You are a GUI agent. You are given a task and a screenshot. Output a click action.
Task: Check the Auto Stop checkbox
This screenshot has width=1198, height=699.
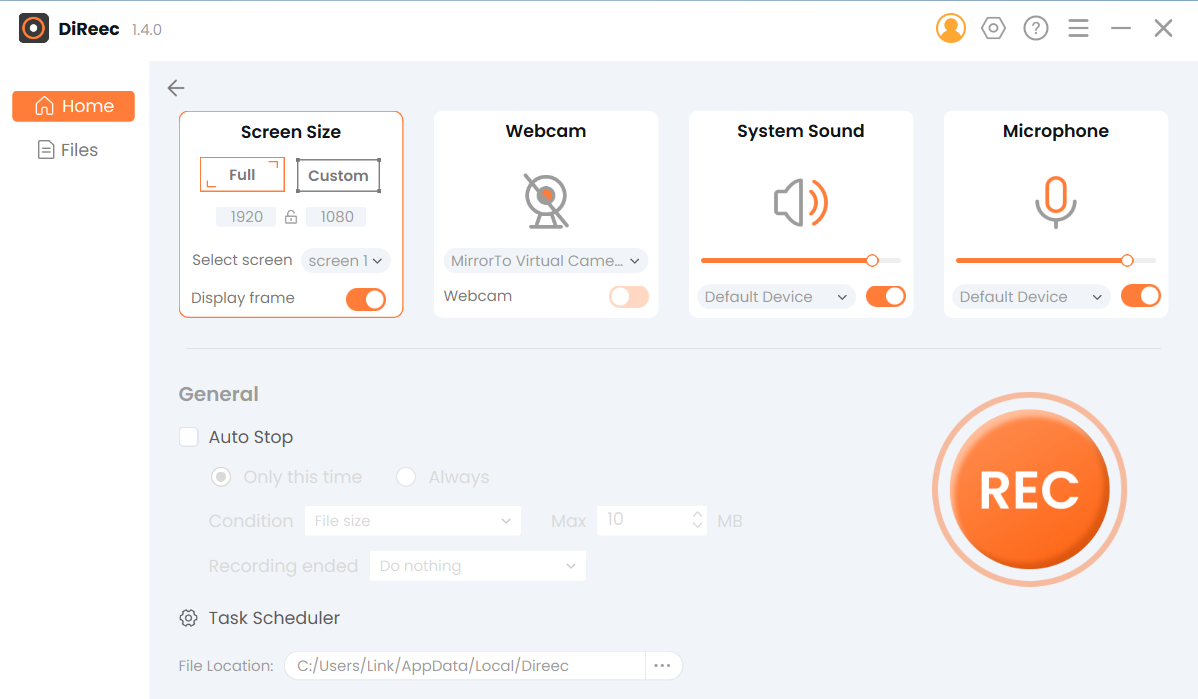[189, 437]
